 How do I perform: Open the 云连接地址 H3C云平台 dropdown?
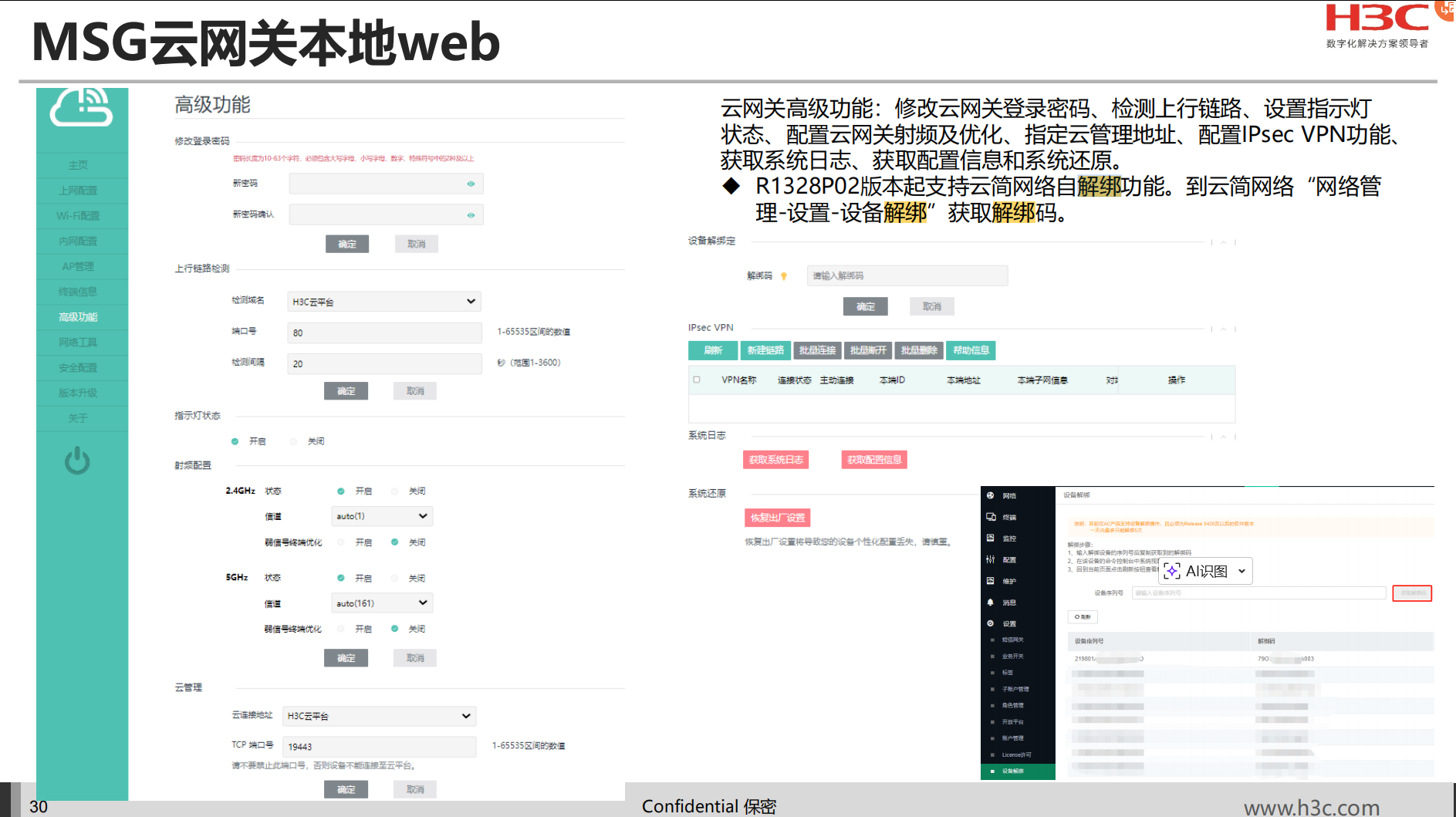379,716
